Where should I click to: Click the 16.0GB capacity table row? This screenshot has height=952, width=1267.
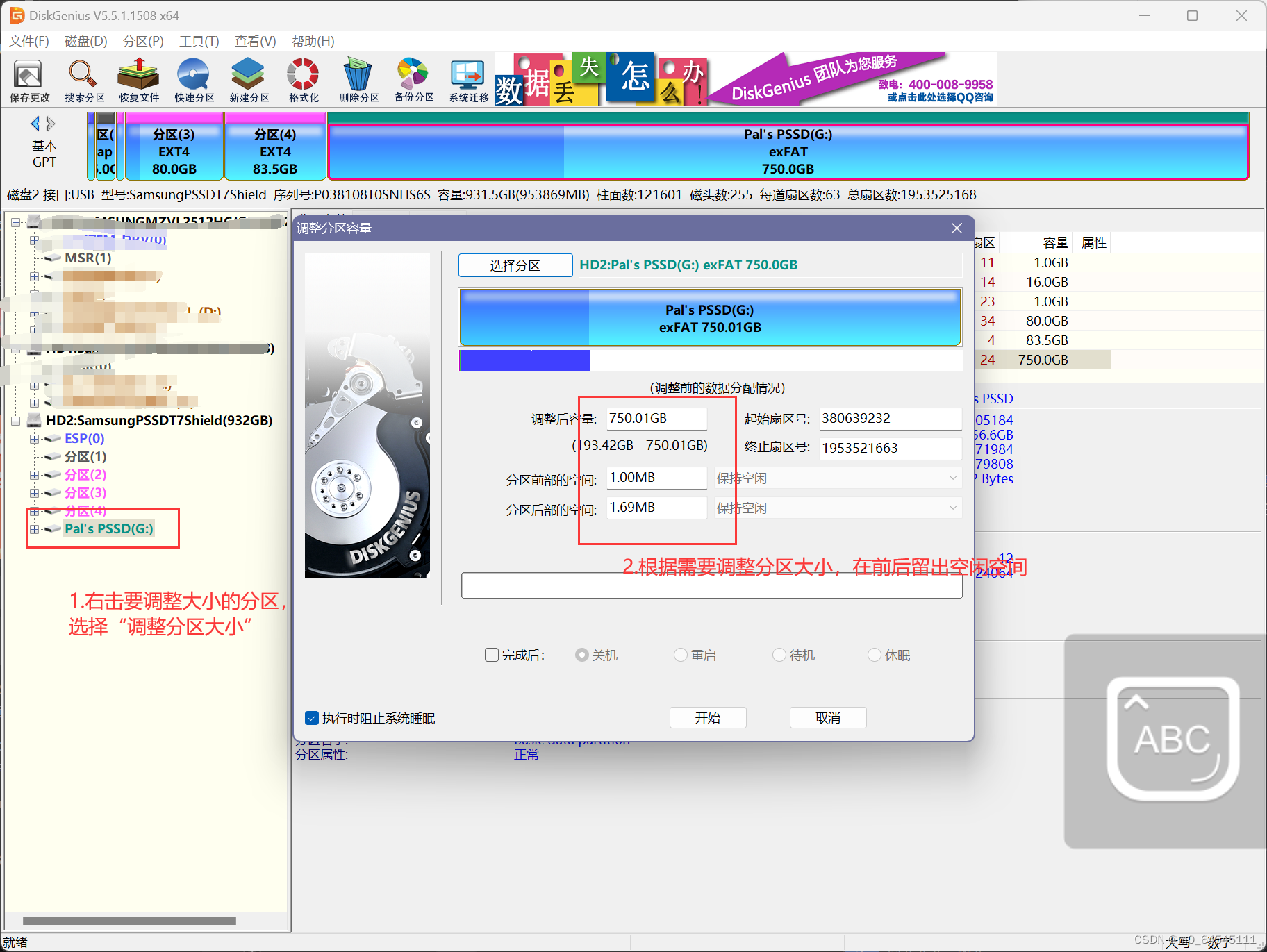(1042, 282)
